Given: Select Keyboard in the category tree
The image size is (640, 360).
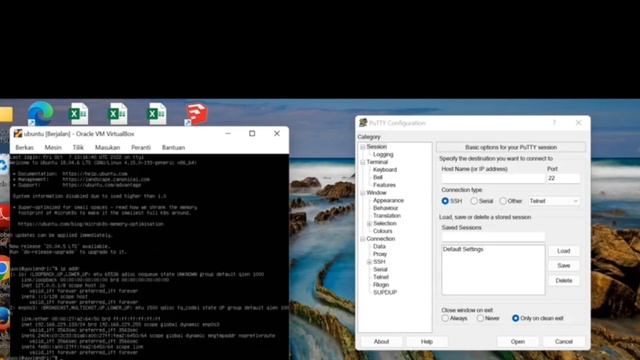Looking at the screenshot, I should click(385, 169).
